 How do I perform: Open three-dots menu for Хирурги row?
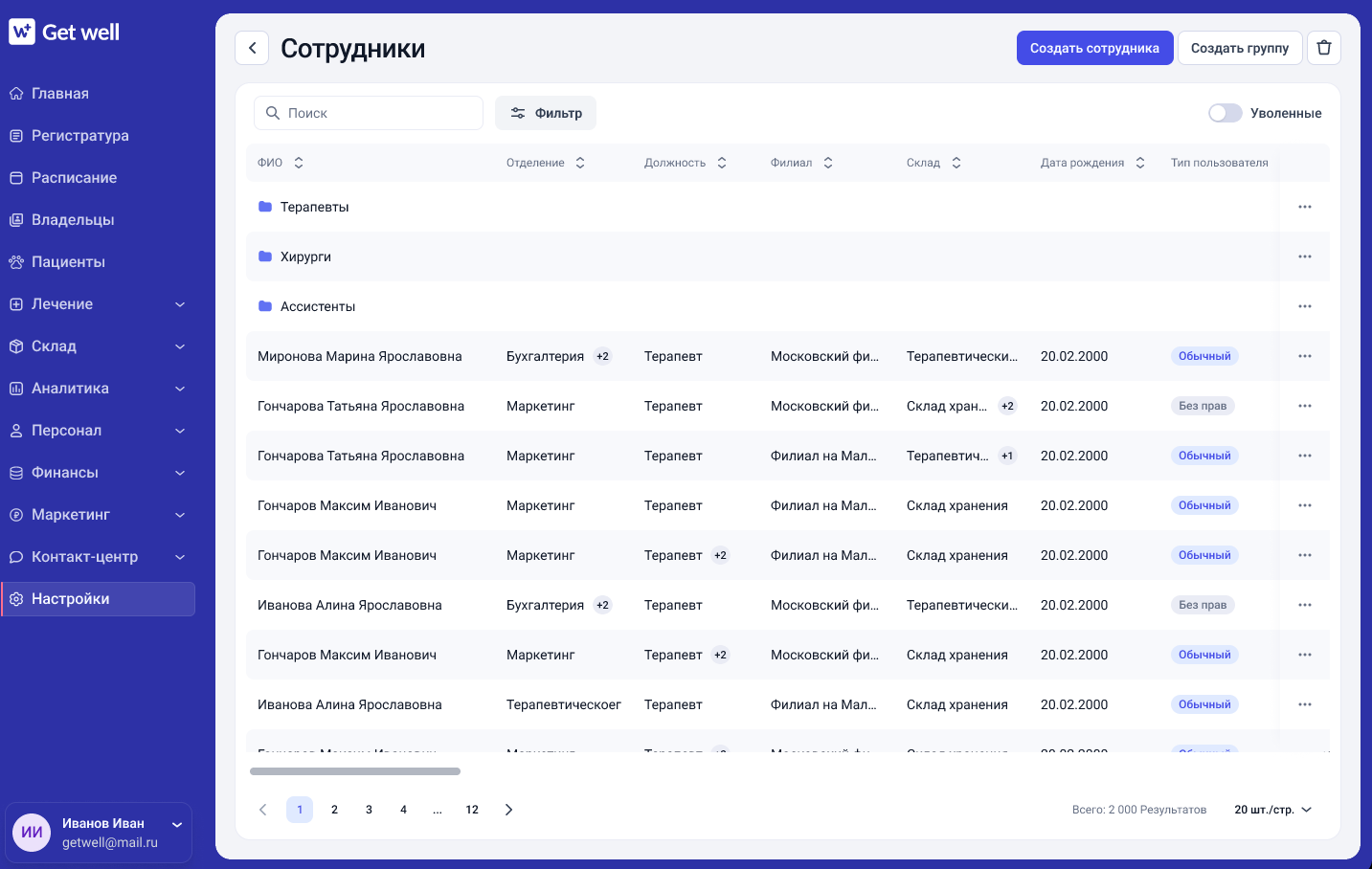(x=1305, y=256)
